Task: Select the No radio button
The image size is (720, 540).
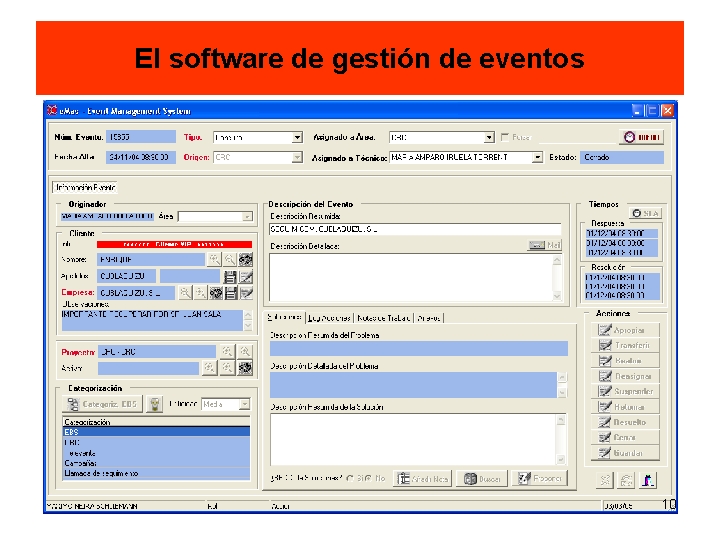Action: (x=368, y=478)
